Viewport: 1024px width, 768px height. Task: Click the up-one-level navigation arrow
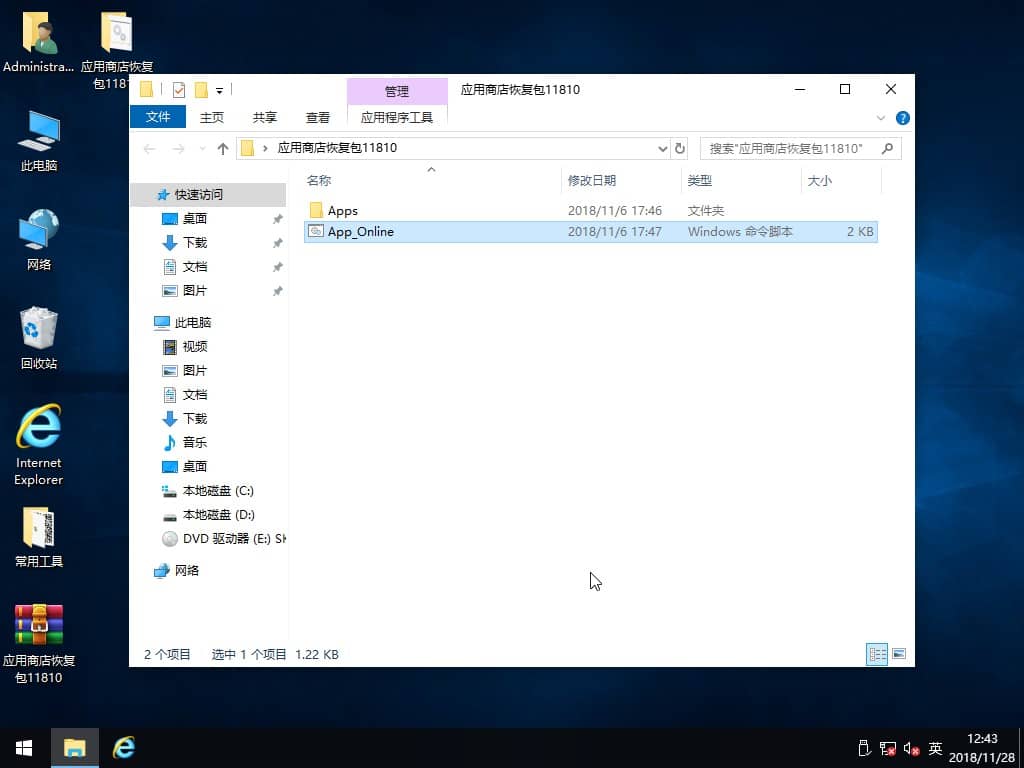[222, 147]
